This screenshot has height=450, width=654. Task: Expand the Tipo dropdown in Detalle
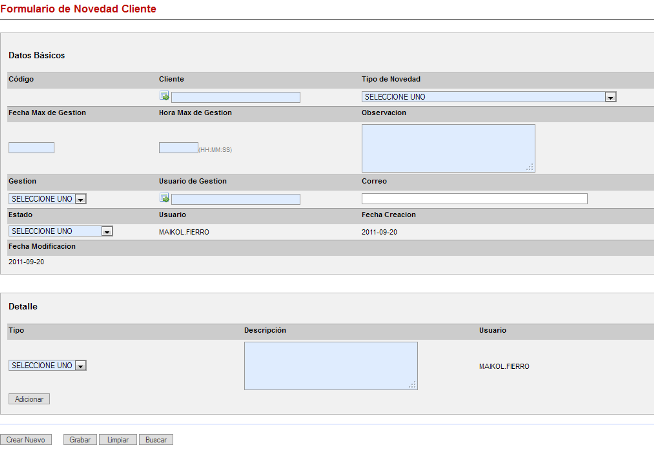(x=47, y=366)
